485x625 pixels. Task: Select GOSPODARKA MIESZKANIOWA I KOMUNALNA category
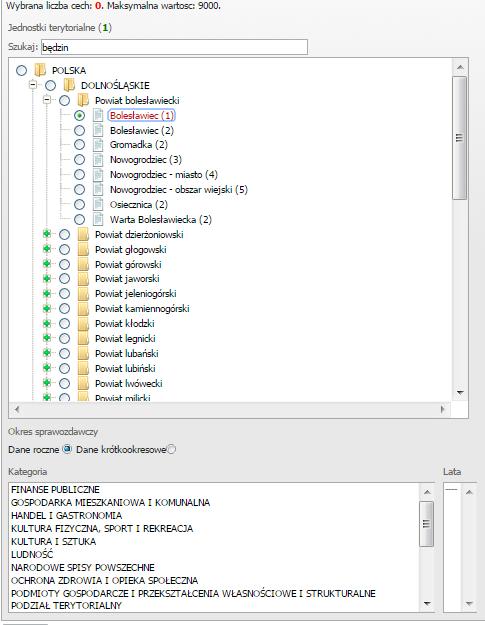tap(110, 503)
